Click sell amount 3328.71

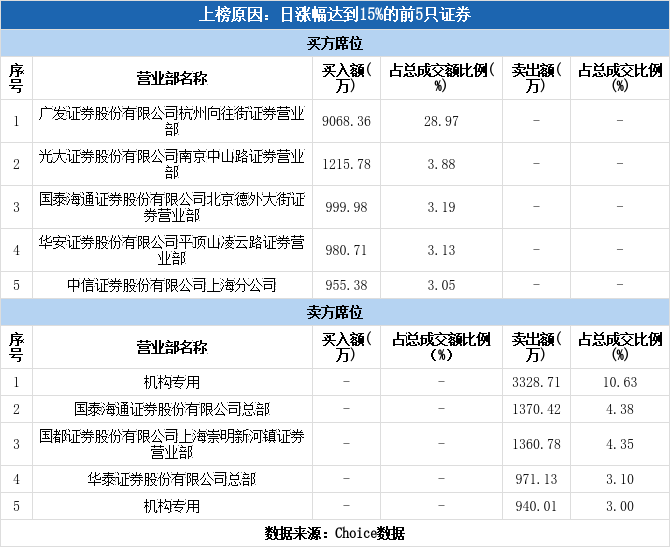tap(536, 382)
